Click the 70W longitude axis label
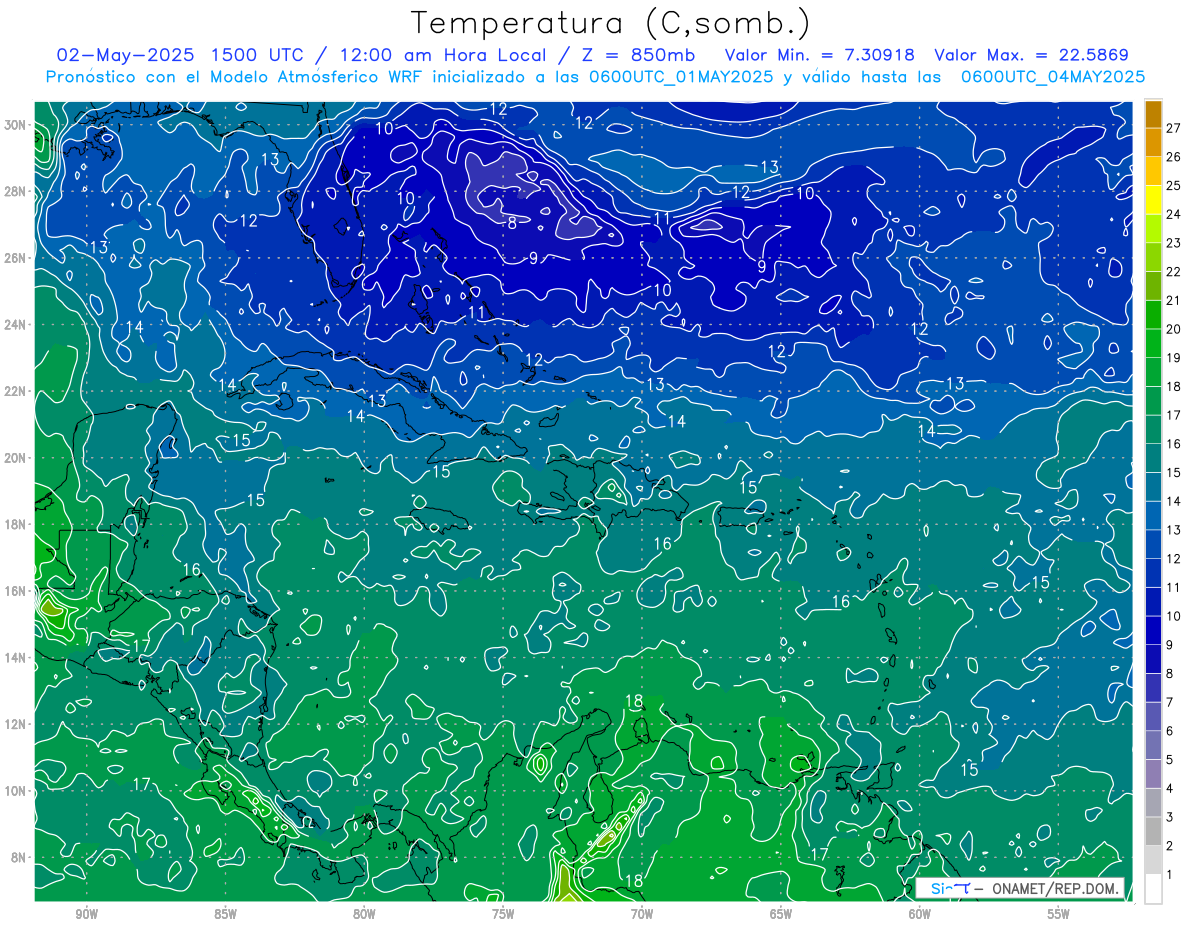The height and width of the screenshot is (927, 1200). click(x=642, y=914)
